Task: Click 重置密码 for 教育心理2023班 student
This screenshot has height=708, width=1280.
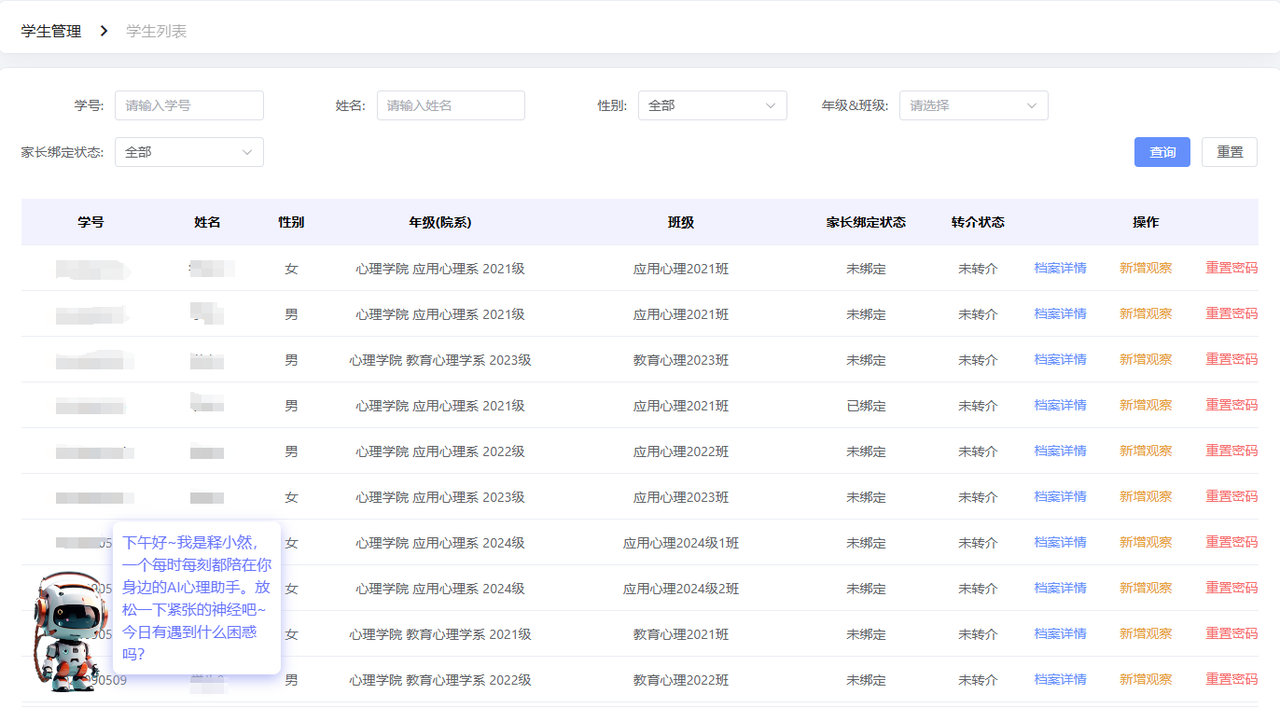Action: click(x=1232, y=359)
